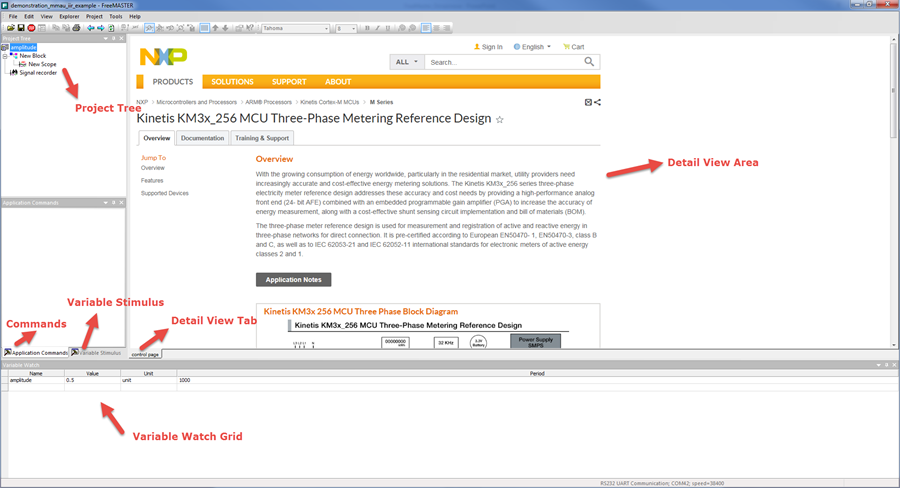This screenshot has width=900, height=488.
Task: Click amplitude value cell 0.5
Action: click(x=92, y=380)
